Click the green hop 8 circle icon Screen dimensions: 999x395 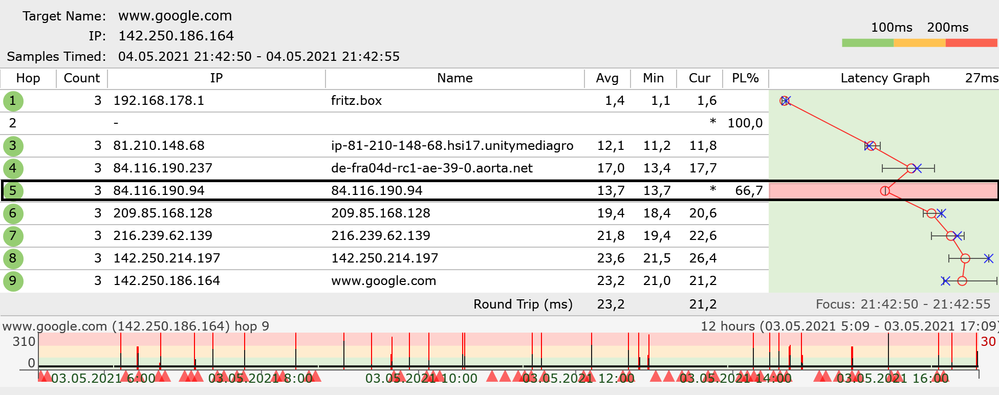point(13,258)
